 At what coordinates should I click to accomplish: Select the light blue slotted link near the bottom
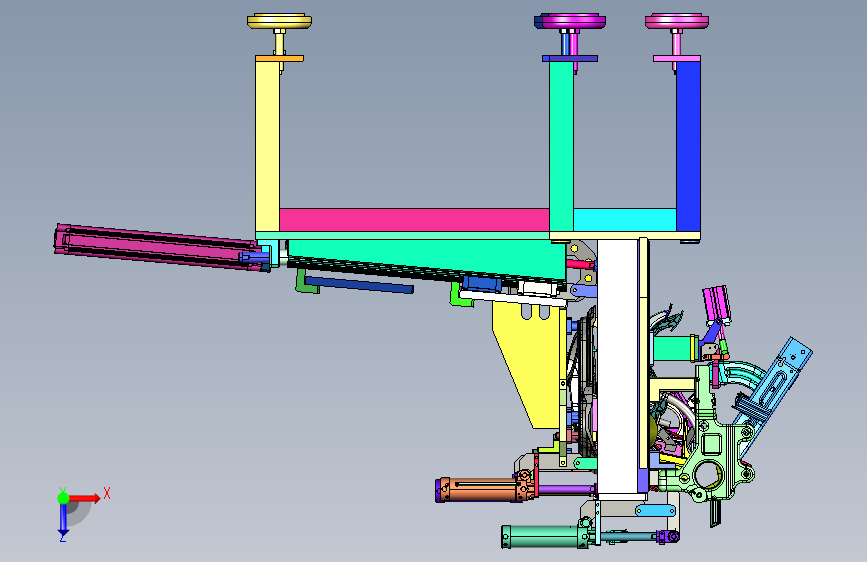click(655, 511)
